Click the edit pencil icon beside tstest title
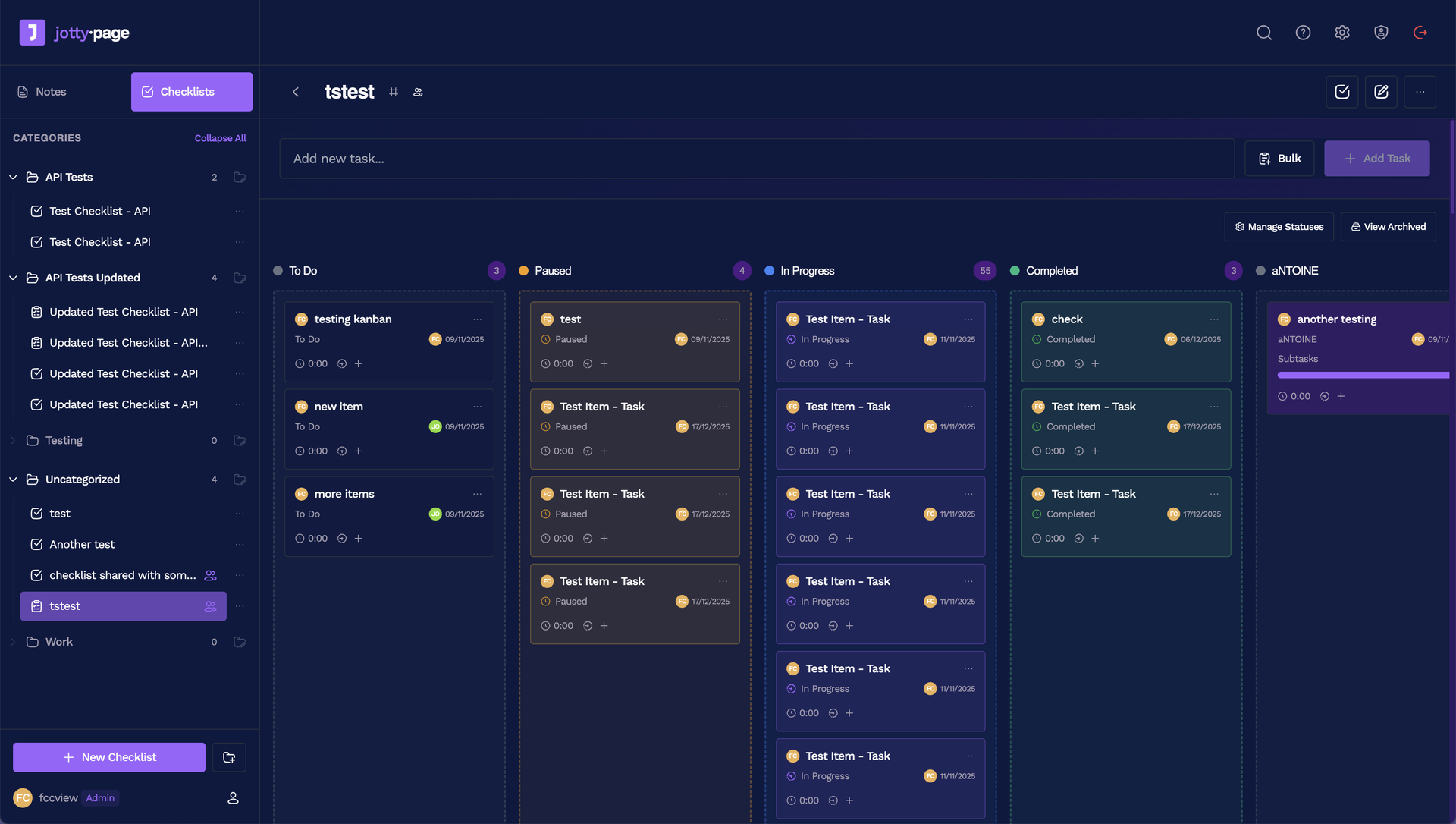The height and width of the screenshot is (824, 1456). pyautogui.click(x=1381, y=92)
